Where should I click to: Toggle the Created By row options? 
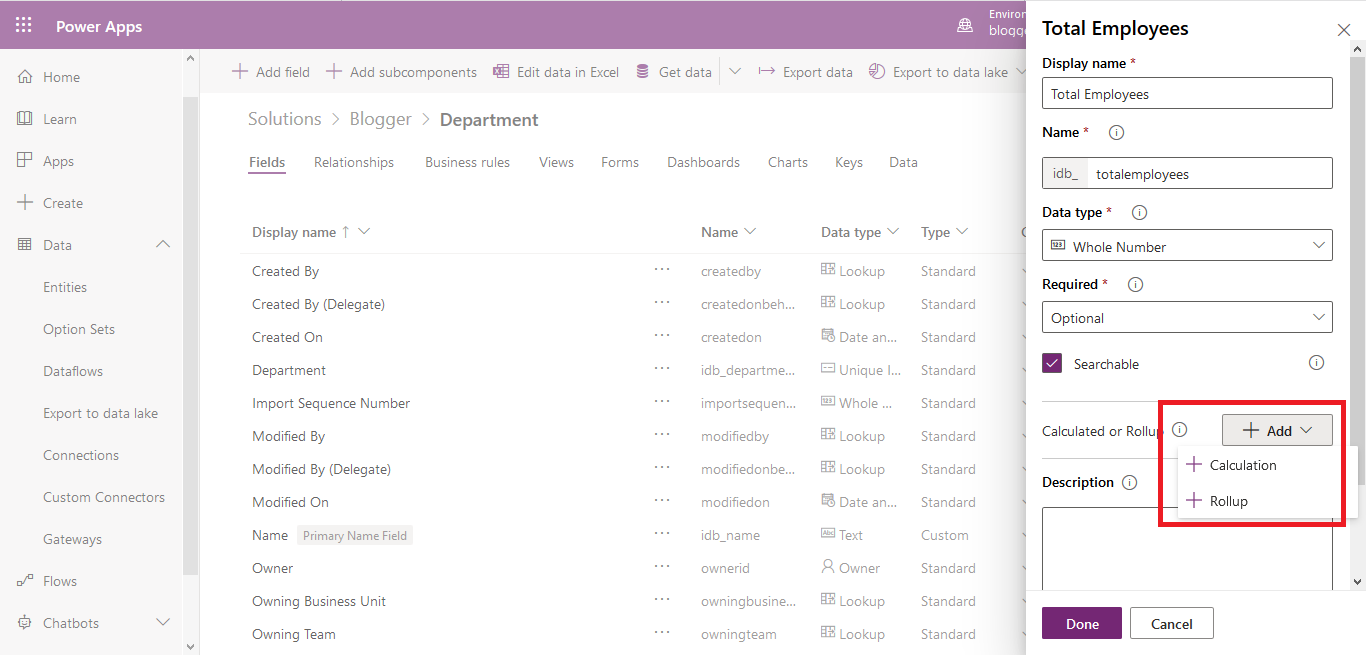[662, 270]
